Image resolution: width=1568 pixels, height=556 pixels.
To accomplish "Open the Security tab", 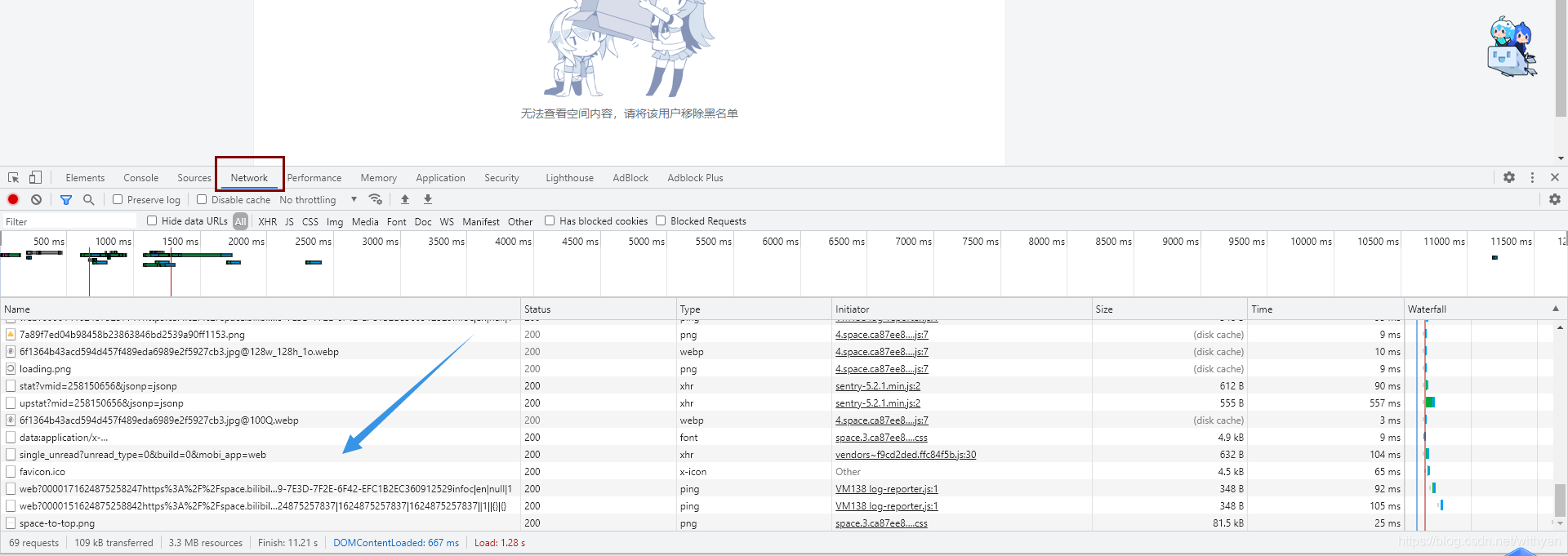I will 501,178.
